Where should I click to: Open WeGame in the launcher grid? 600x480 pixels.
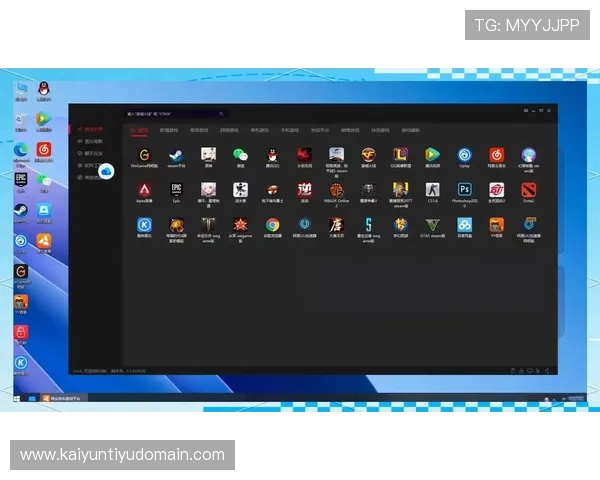click(144, 158)
